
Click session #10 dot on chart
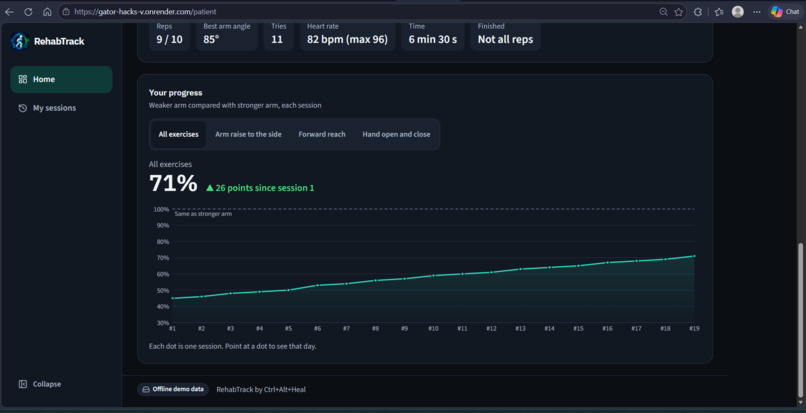coord(434,276)
